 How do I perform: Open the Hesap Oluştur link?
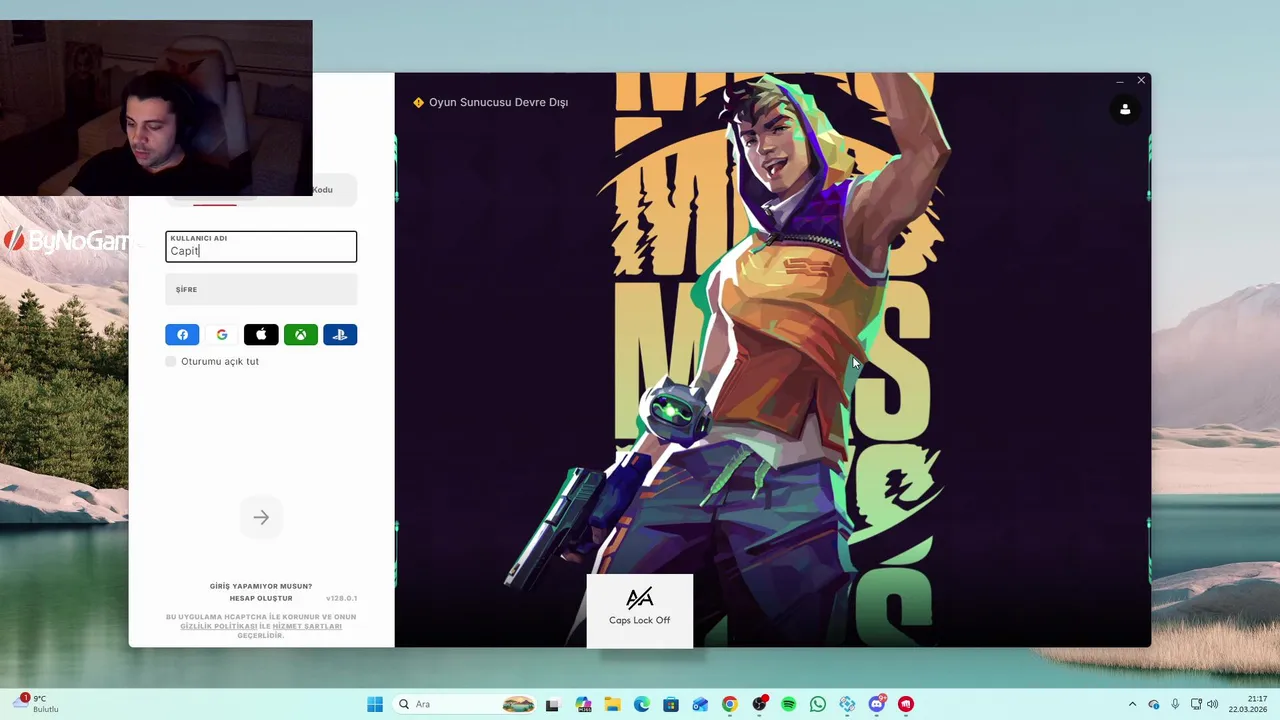coord(261,598)
